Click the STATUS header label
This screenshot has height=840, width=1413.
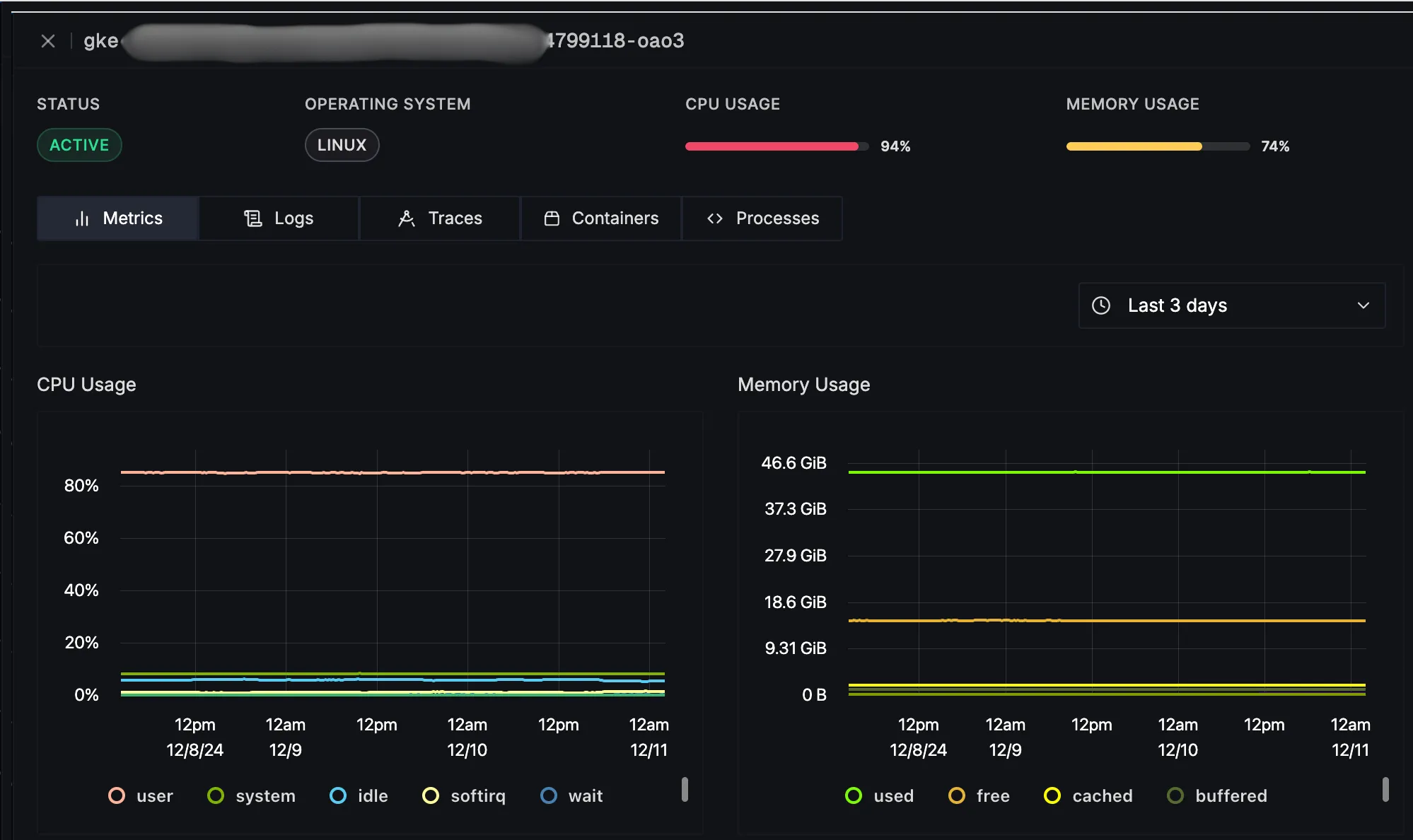click(68, 104)
